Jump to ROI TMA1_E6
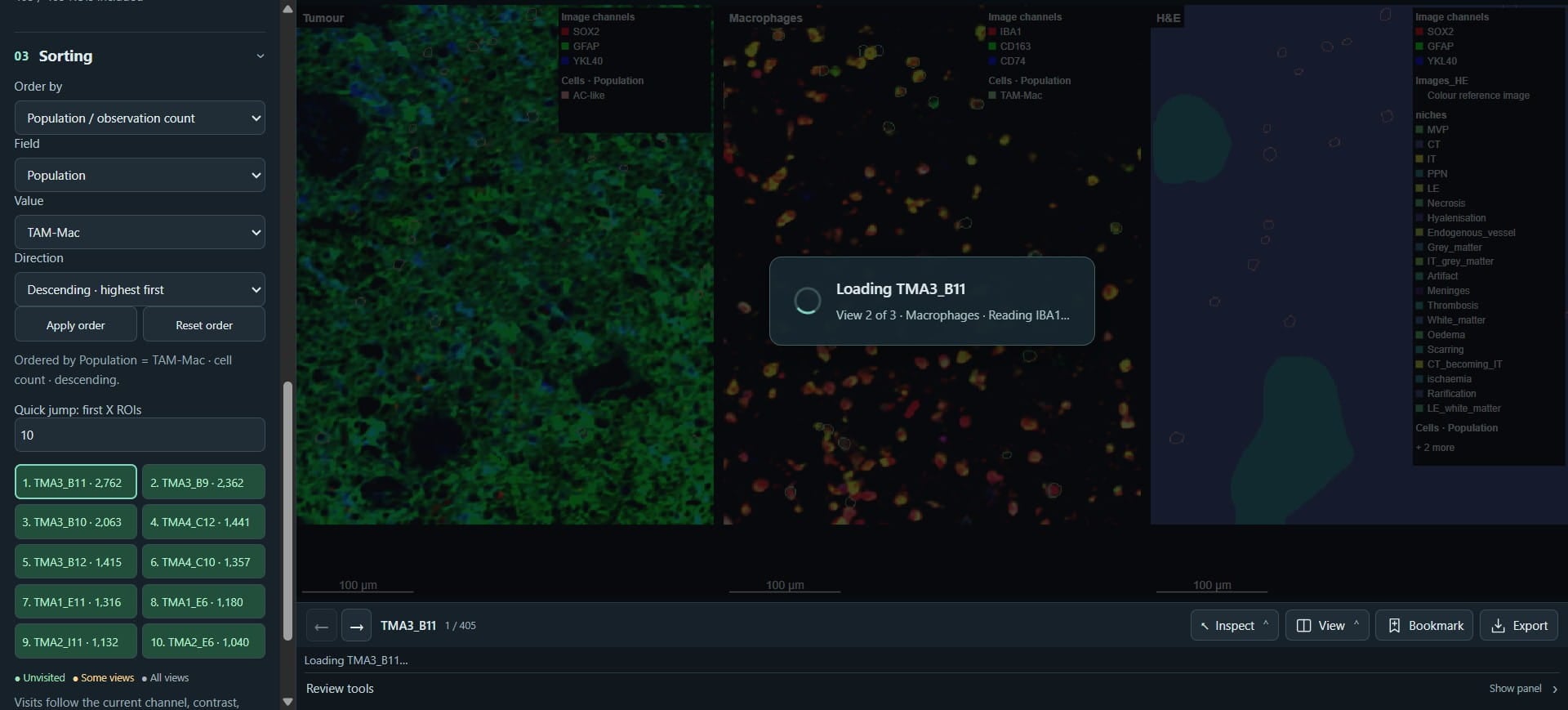Image resolution: width=1568 pixels, height=710 pixels. tap(203, 601)
